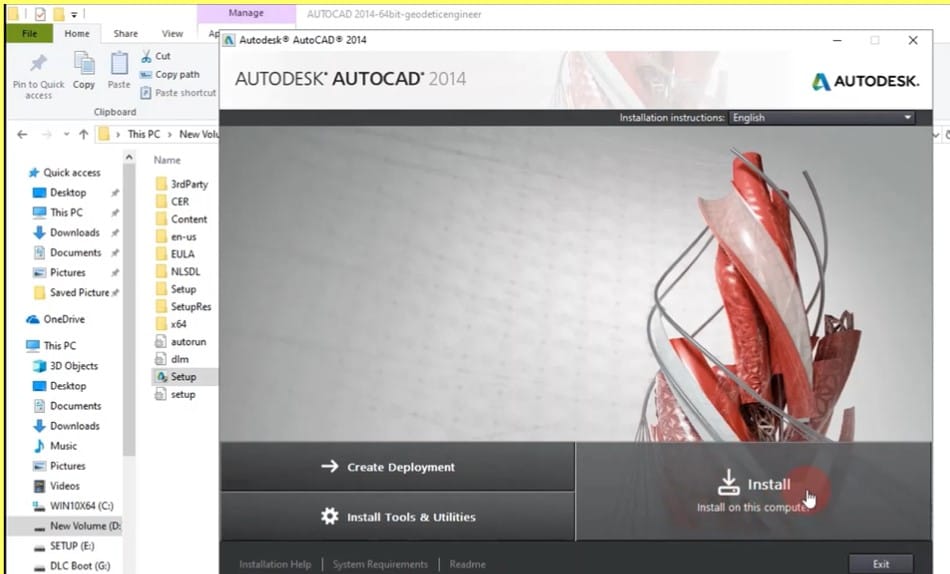Image resolution: width=950 pixels, height=574 pixels.
Task: Click the Install on this computer button
Action: (x=753, y=492)
